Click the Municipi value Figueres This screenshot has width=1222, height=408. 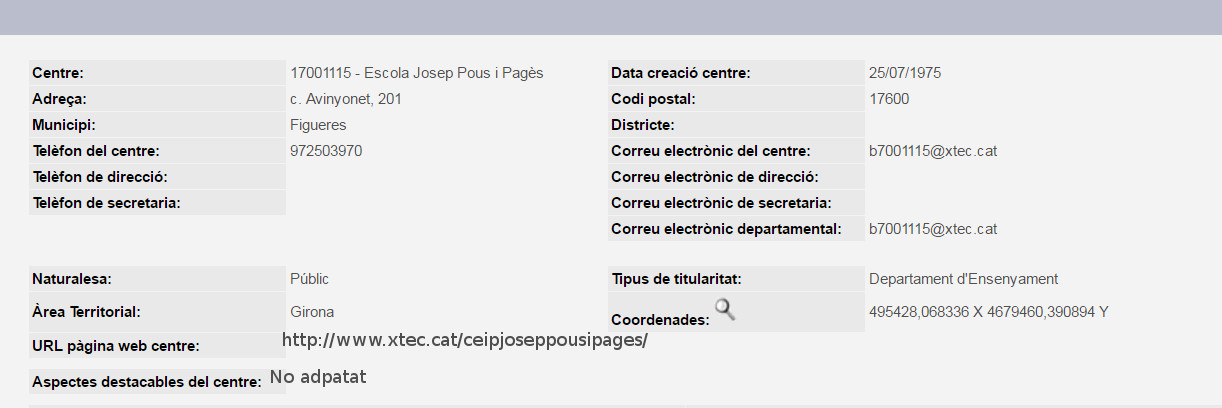coord(318,125)
